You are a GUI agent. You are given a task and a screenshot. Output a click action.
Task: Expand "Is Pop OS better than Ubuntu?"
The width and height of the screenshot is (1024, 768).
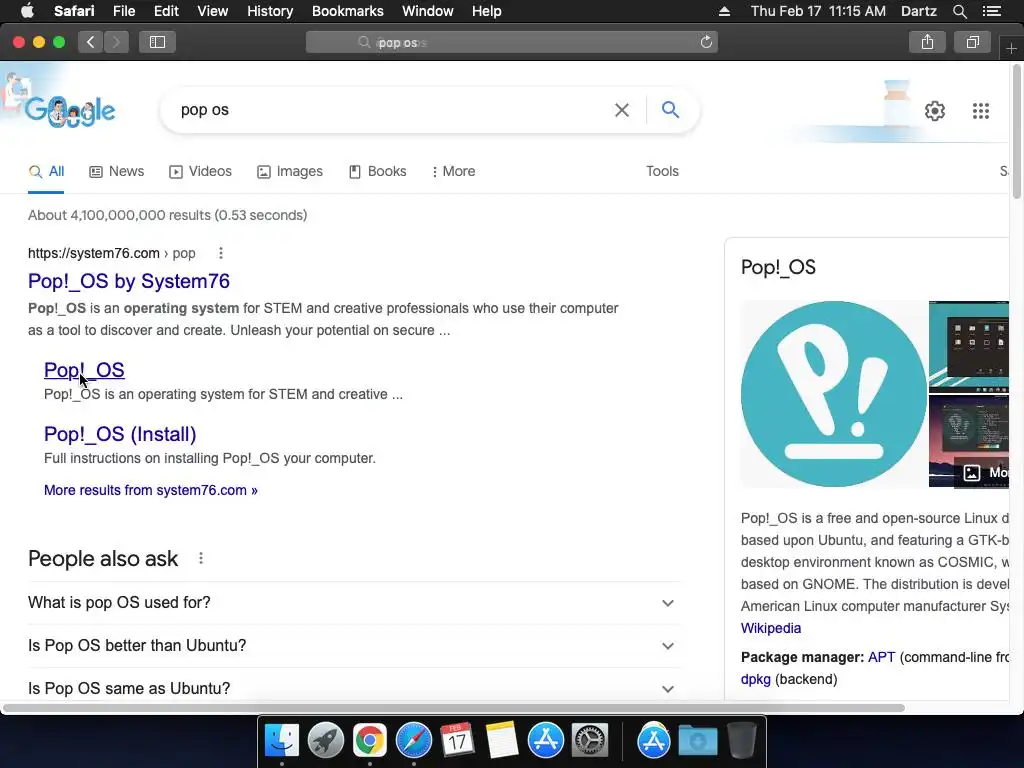pyautogui.click(x=354, y=645)
